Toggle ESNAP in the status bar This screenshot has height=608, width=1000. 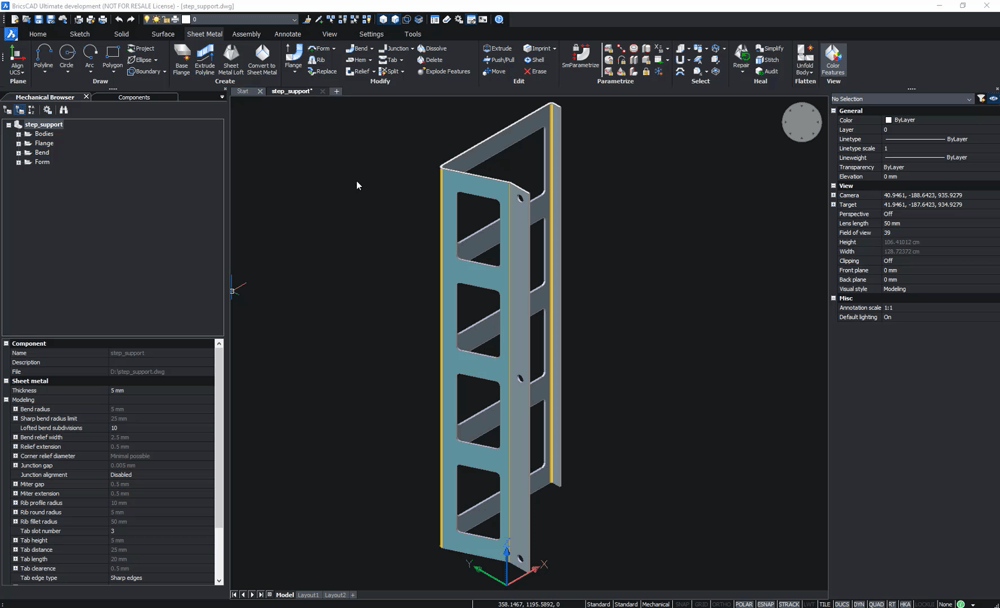point(766,604)
